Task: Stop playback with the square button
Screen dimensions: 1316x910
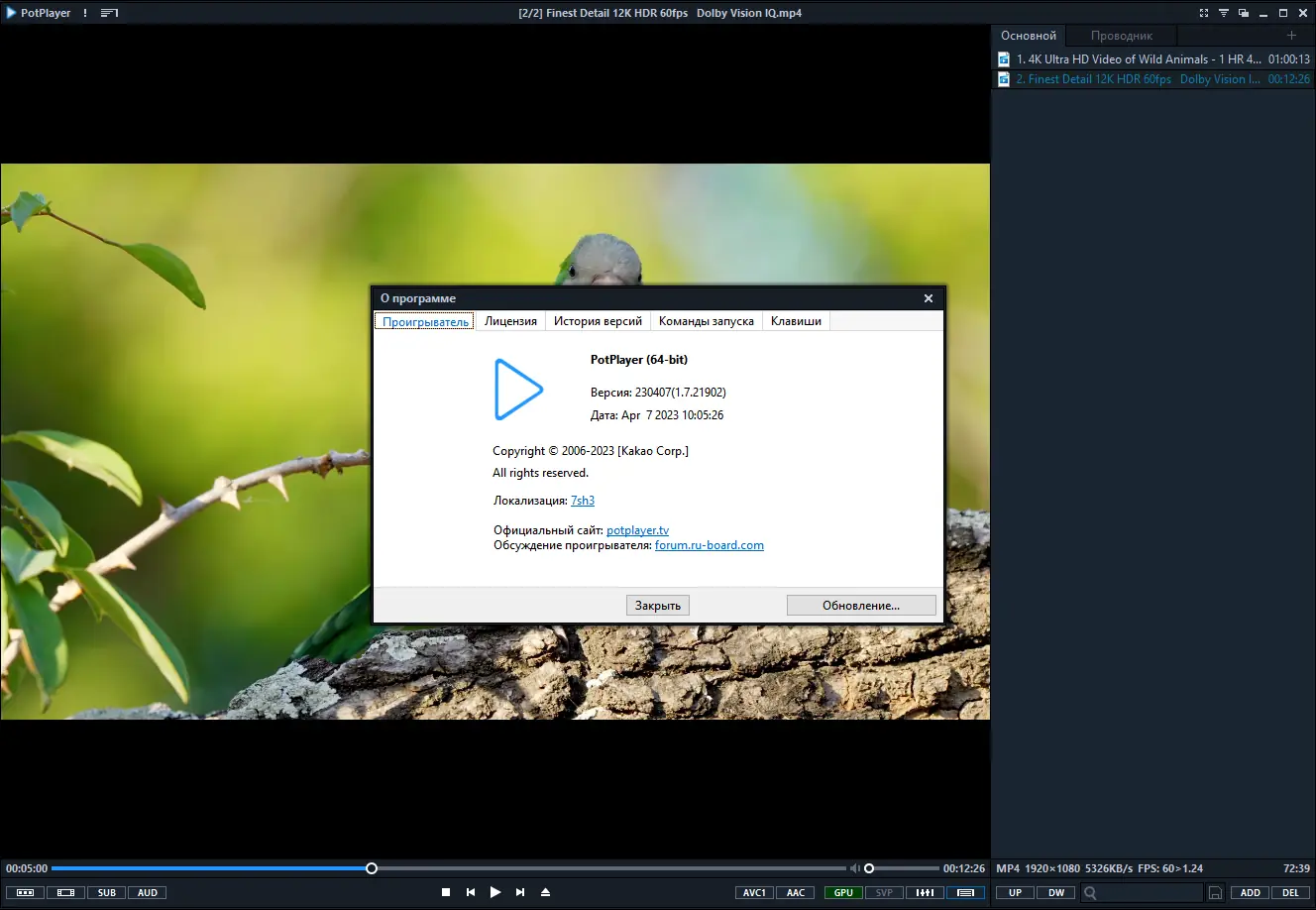Action: (446, 893)
